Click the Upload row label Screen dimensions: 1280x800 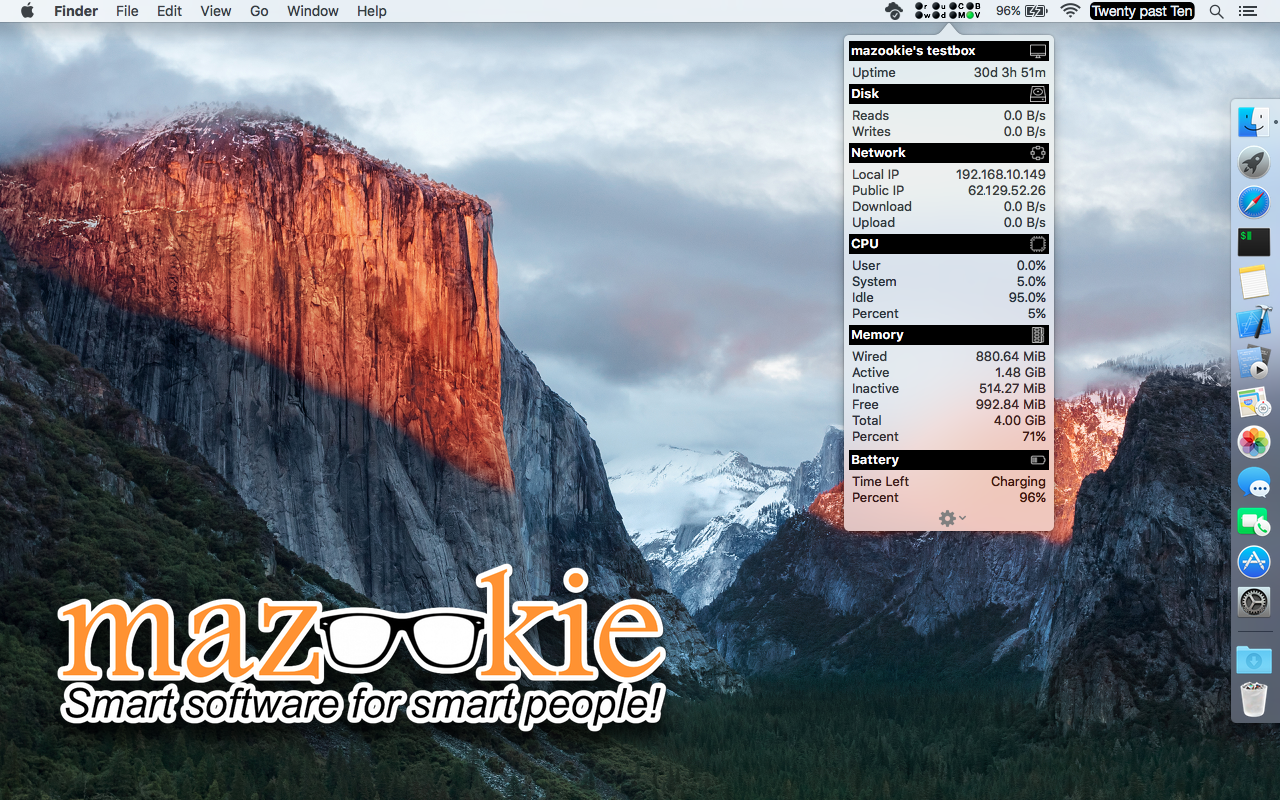[873, 223]
